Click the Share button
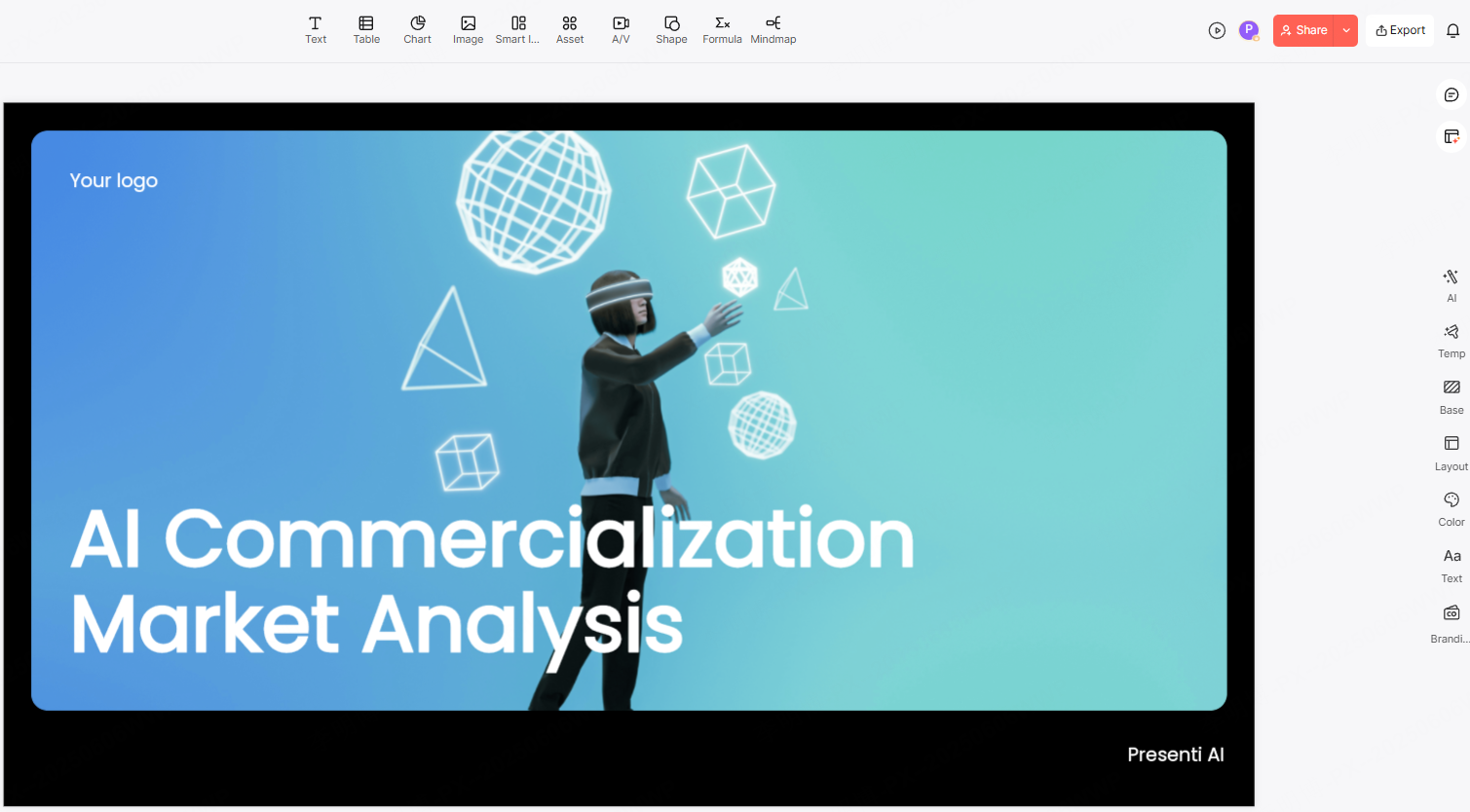1470x812 pixels. tap(1303, 30)
